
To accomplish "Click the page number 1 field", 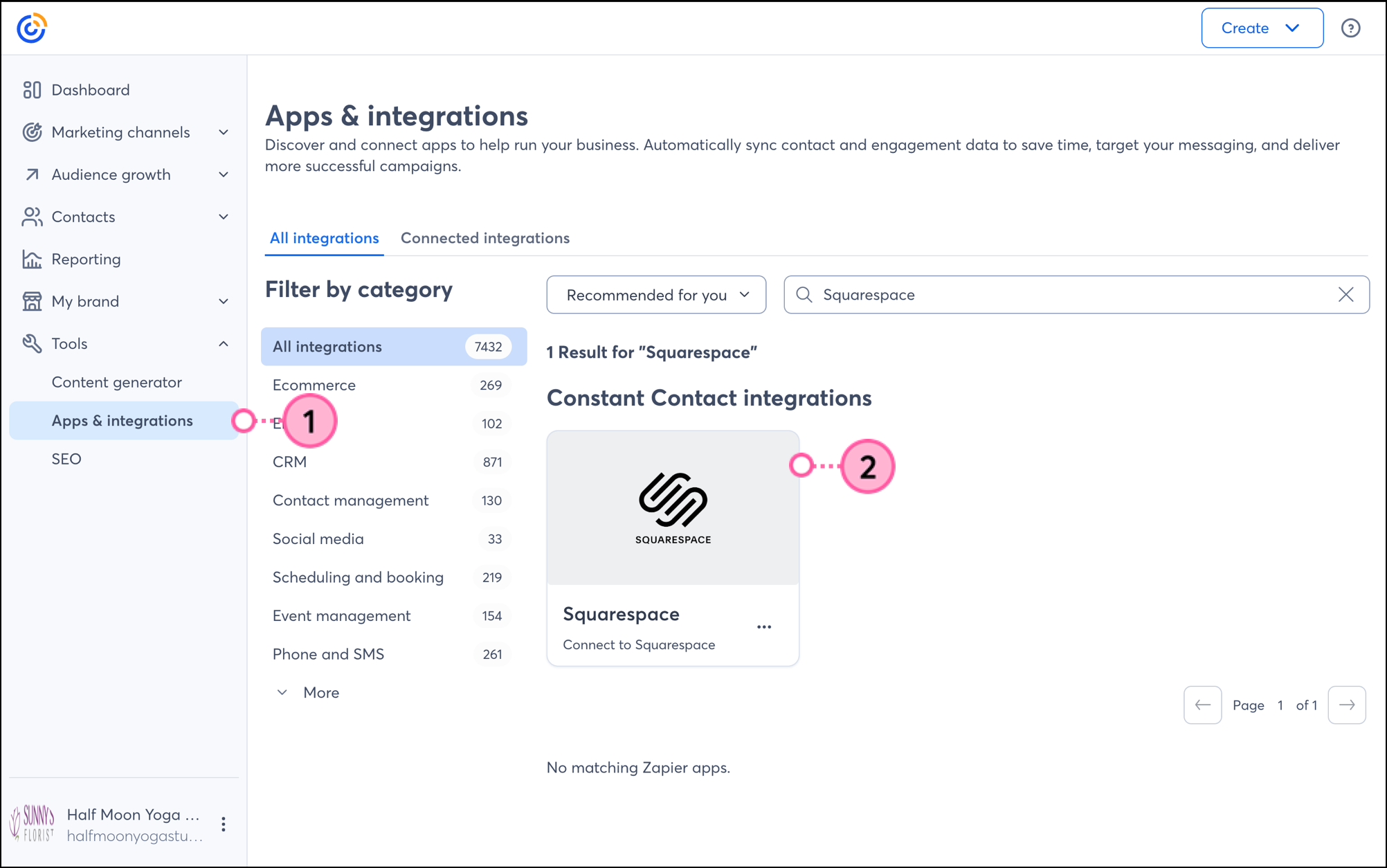I will tap(1280, 705).
